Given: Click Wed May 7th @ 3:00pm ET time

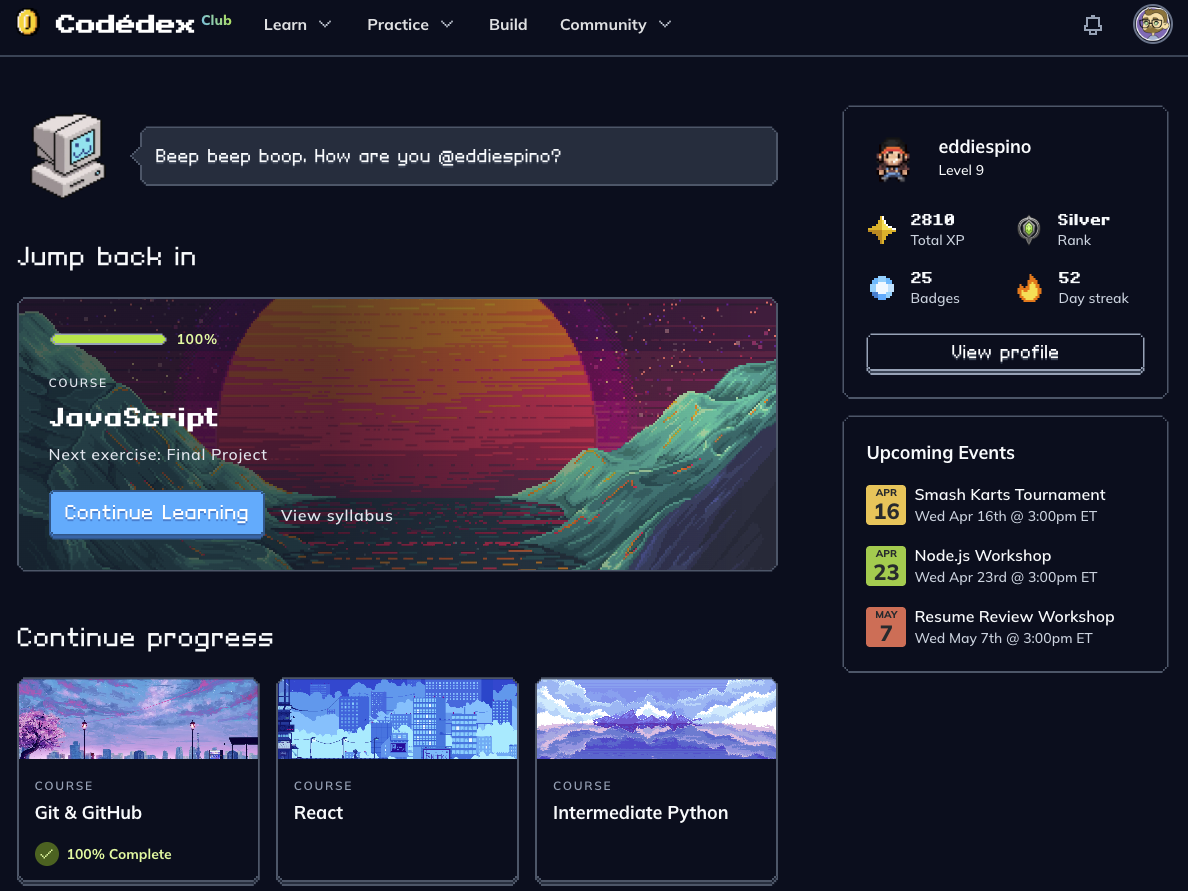Looking at the screenshot, I should (1003, 639).
